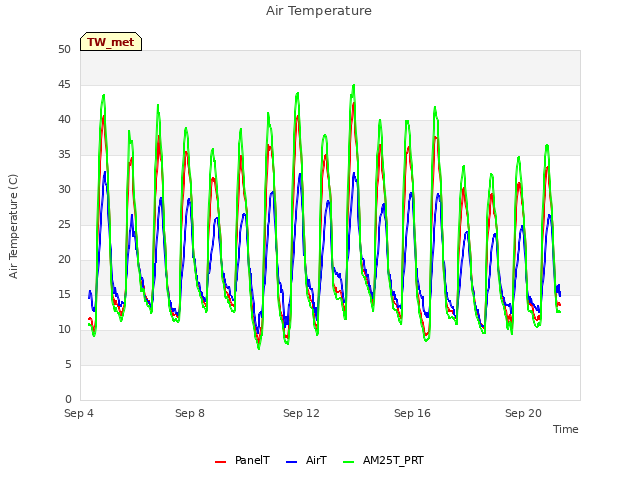640x480 pixels.
Task: Click the 40 y-axis tick label
Action: (x=64, y=120)
